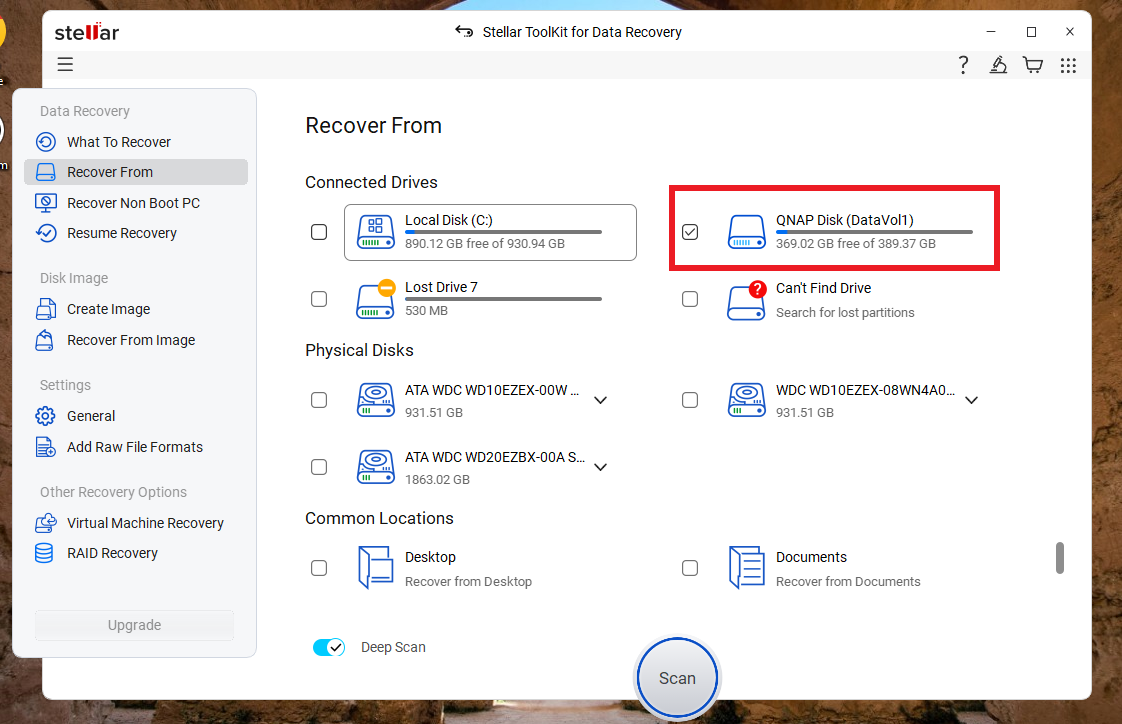Check the Local Disk (C:) checkbox

[319, 232]
